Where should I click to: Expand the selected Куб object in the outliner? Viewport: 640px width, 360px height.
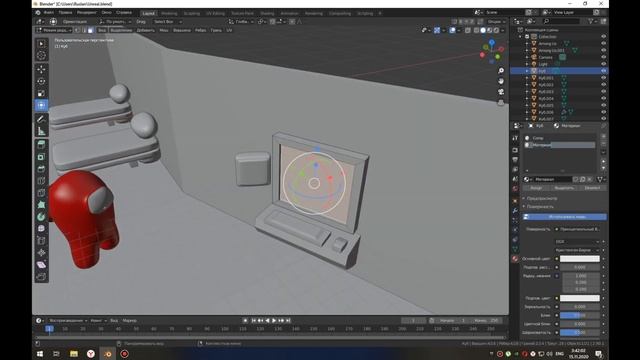pos(527,71)
